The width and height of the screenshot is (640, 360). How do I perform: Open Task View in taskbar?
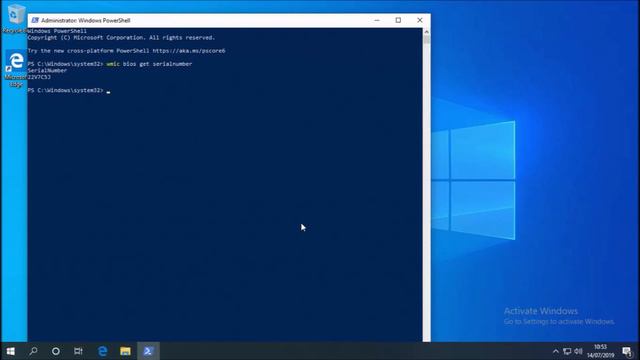(x=78, y=351)
